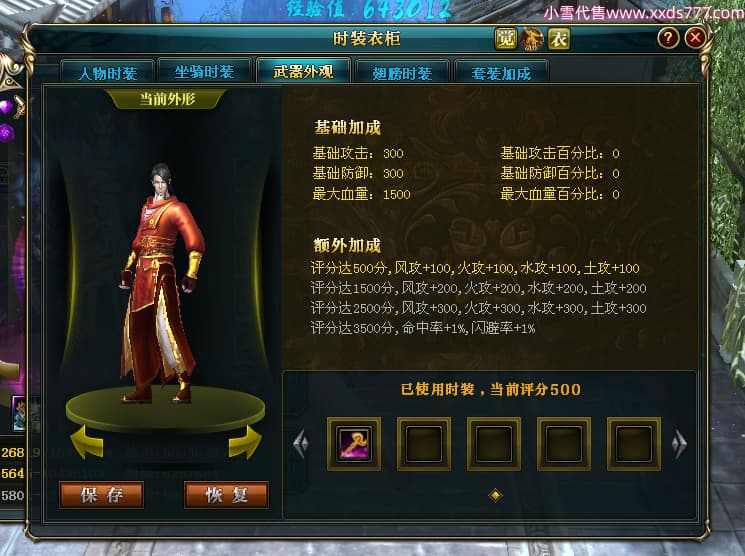Viewport: 745px width, 556px height.
Task: Select the 武器外观 tab
Action: click(x=303, y=71)
